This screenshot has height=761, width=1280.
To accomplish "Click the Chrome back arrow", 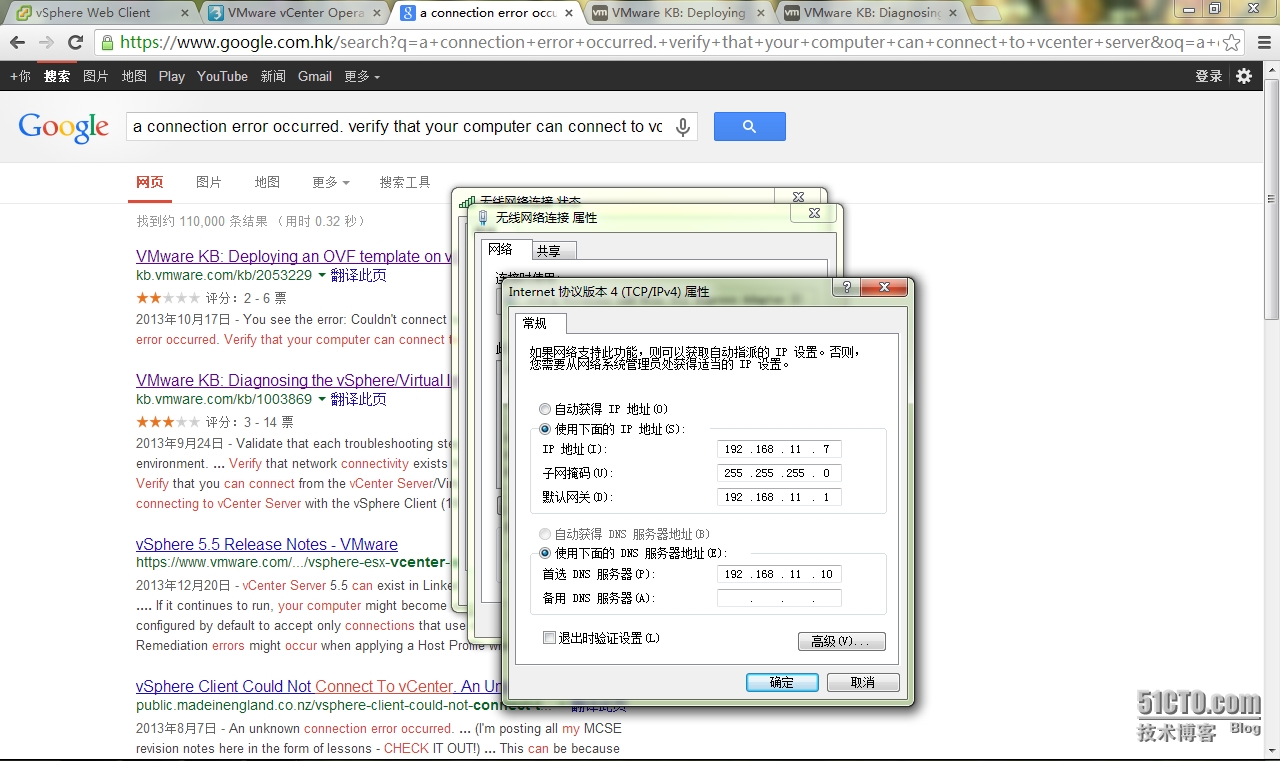I will pyautogui.click(x=18, y=43).
